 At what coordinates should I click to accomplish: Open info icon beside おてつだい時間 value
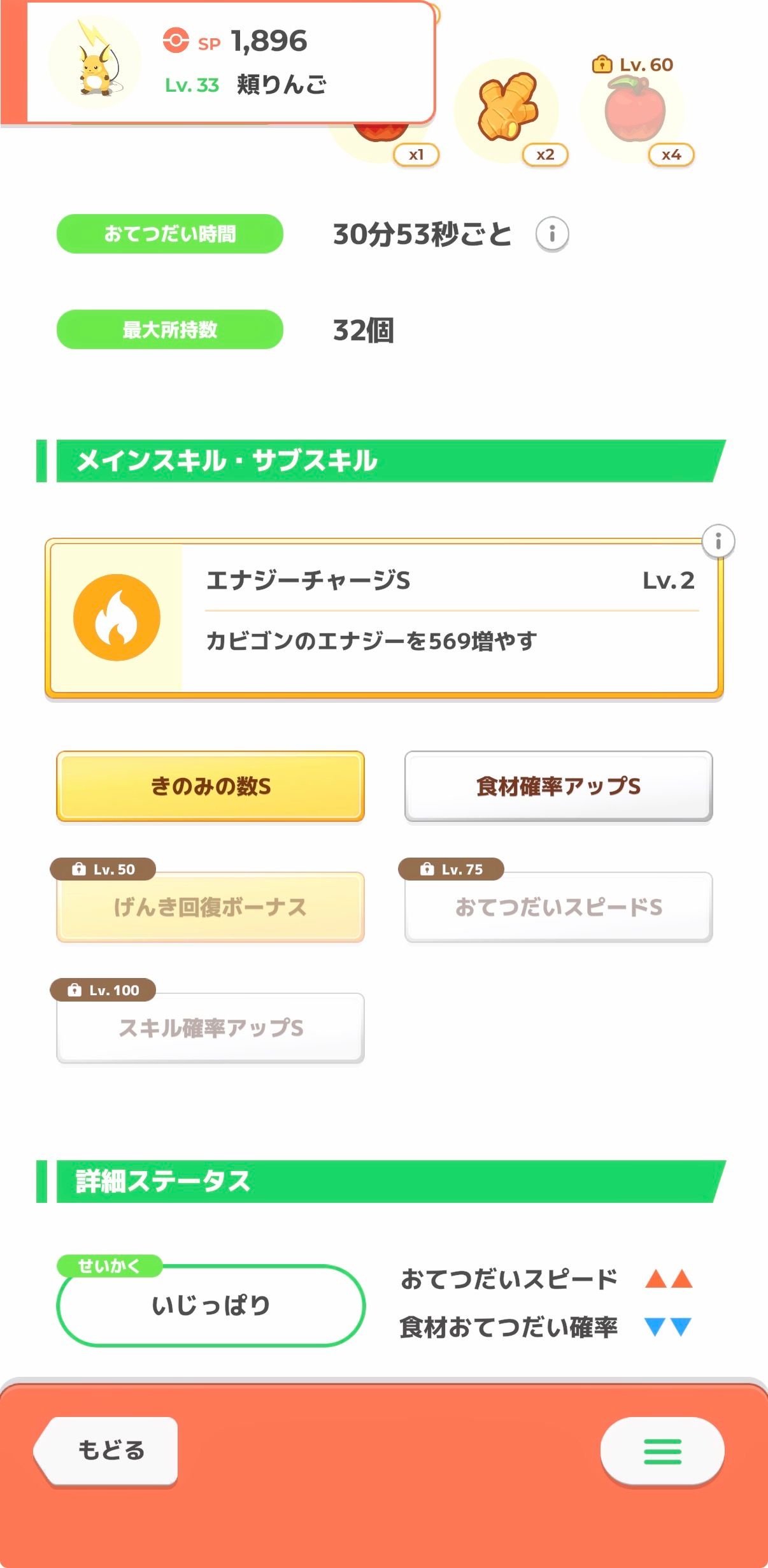tap(552, 234)
